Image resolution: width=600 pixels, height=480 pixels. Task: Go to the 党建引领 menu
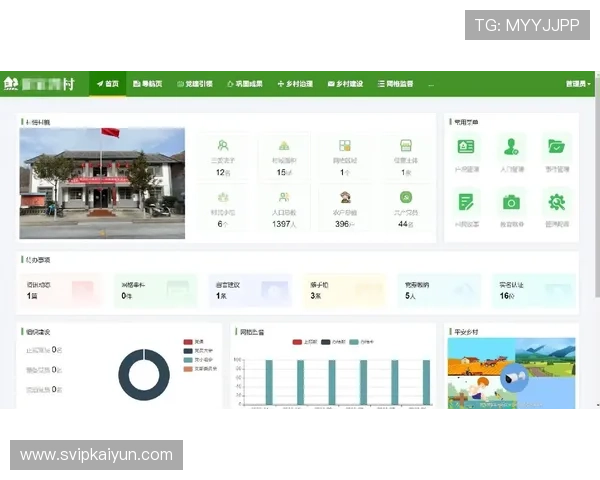click(195, 84)
